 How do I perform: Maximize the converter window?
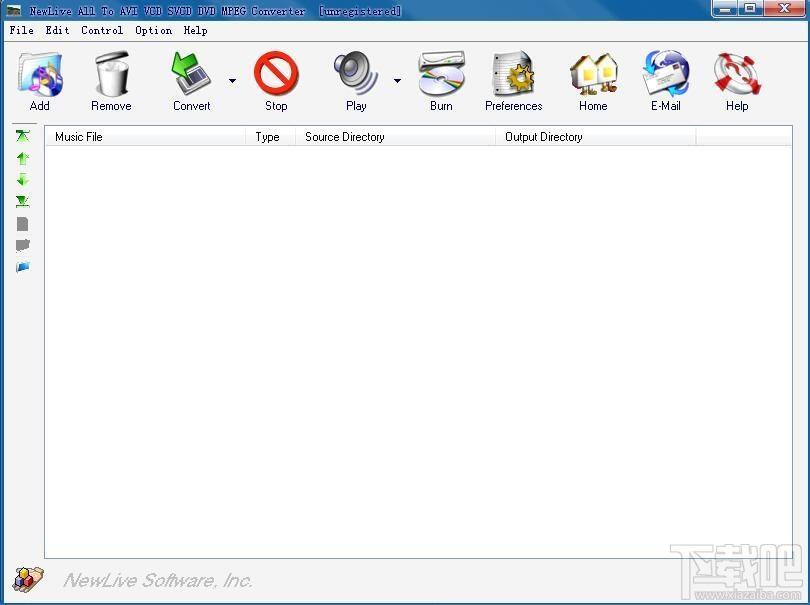point(751,9)
